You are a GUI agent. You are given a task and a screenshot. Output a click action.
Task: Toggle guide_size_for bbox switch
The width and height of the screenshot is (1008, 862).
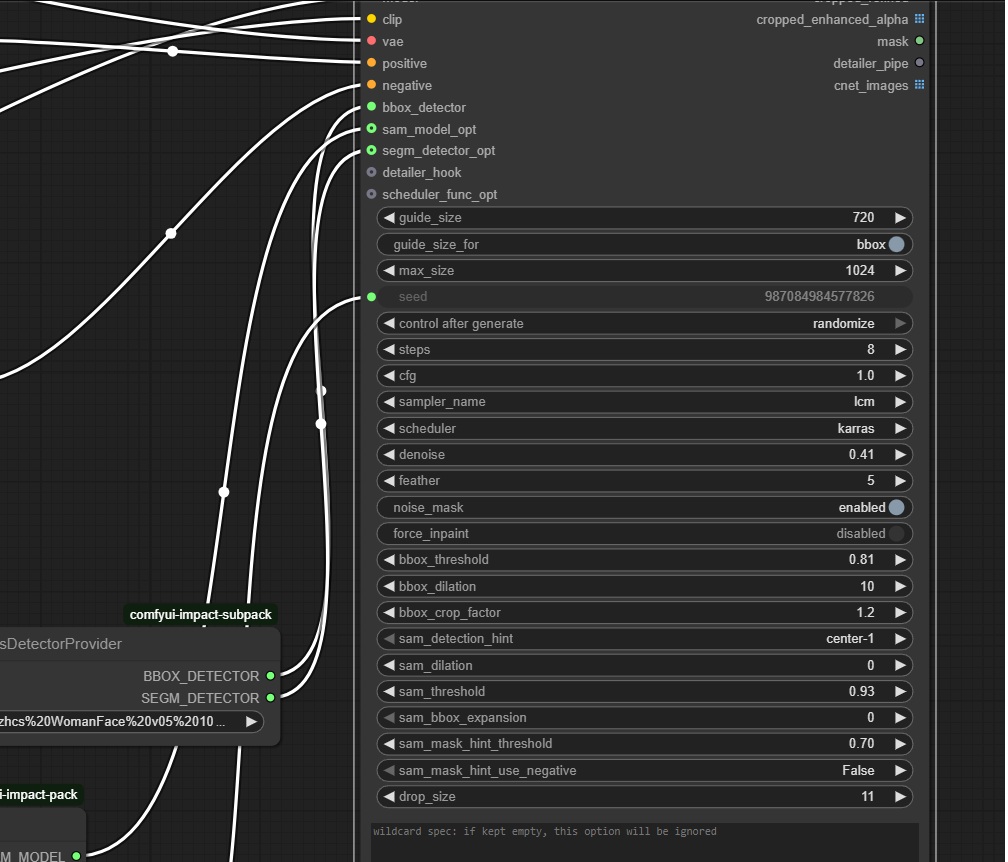(x=896, y=244)
